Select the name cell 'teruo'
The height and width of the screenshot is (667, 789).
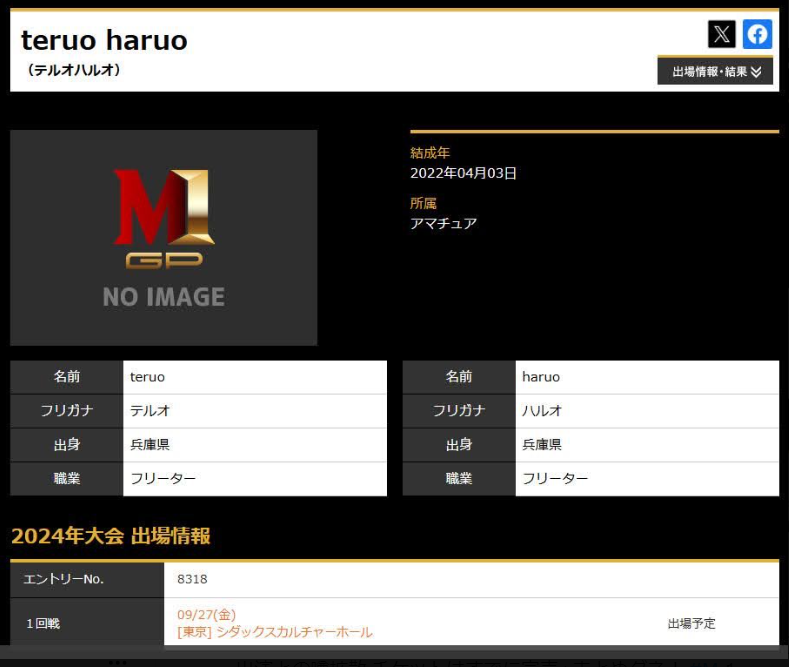click(x=255, y=377)
